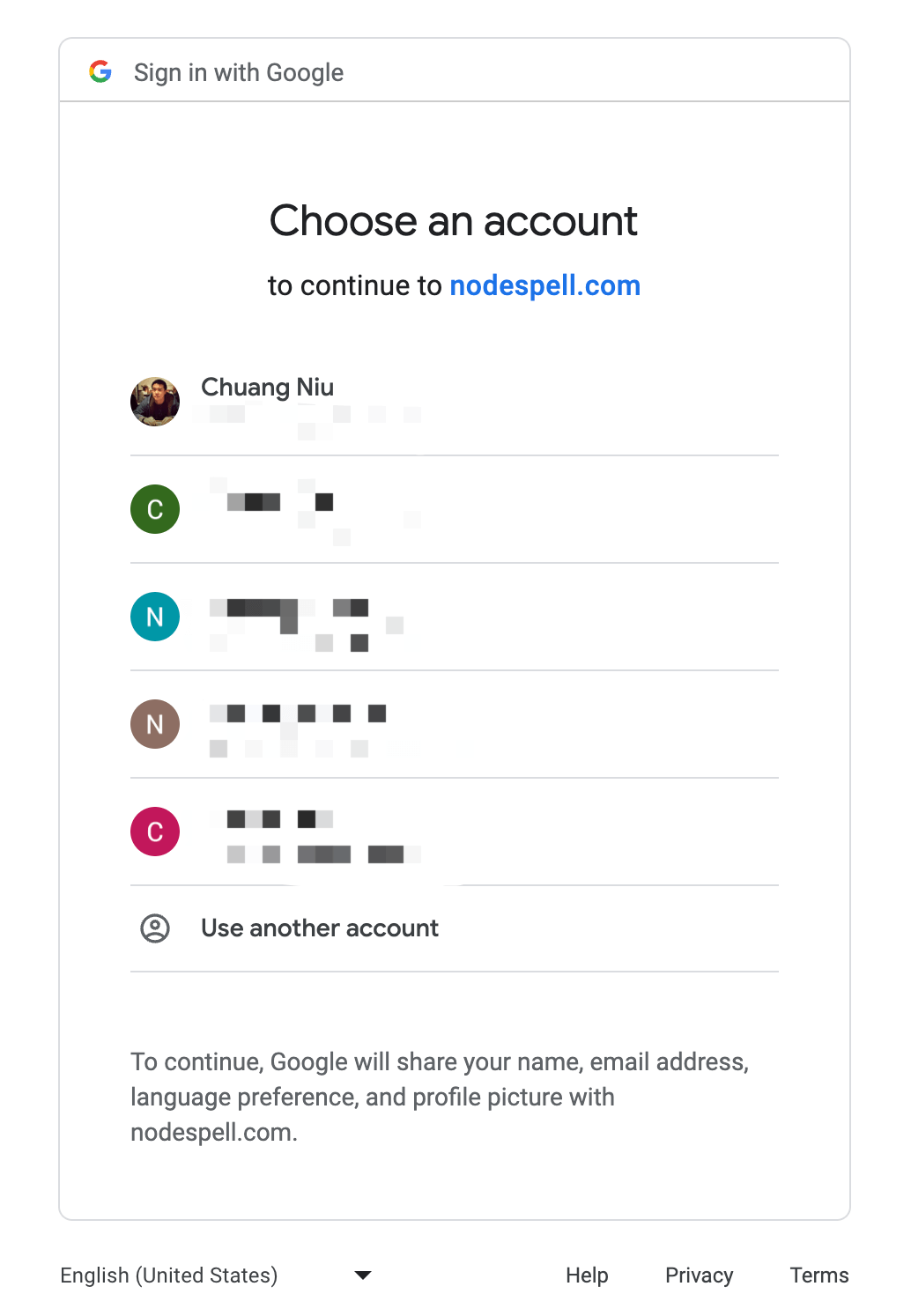Select the teal N avatar account
Viewport: 911px width, 1316px height.
[x=155, y=617]
